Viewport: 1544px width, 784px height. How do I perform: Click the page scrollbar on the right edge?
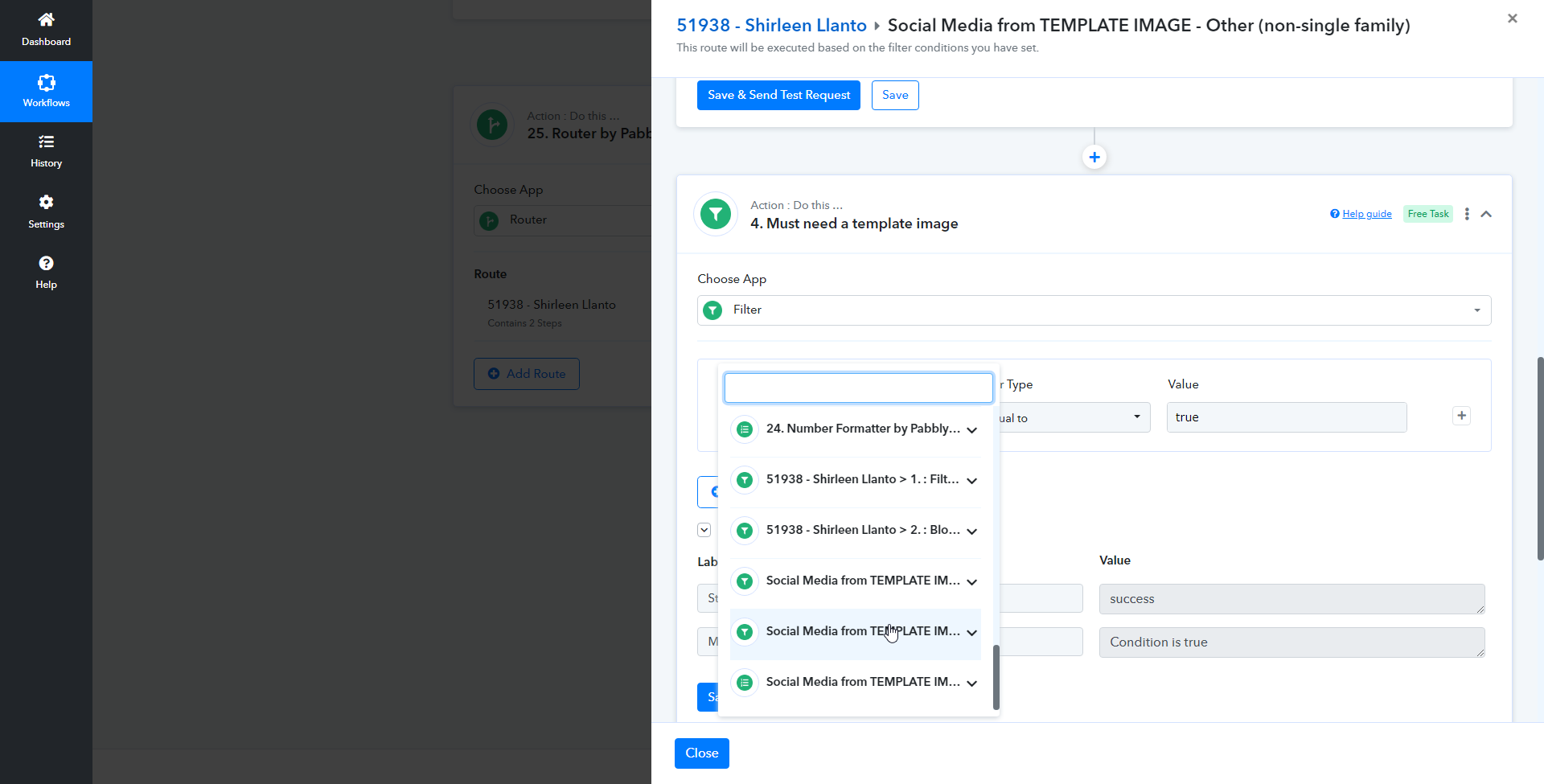(x=1540, y=458)
